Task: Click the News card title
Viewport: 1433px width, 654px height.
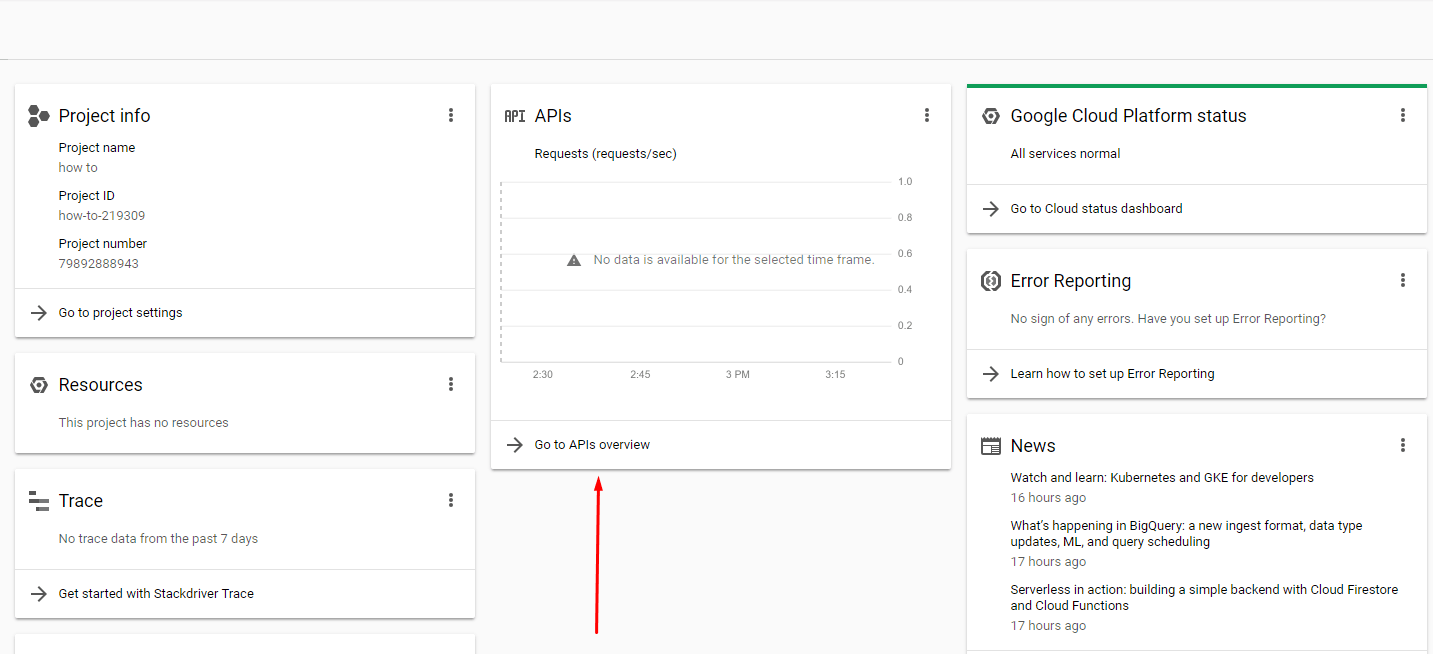Action: (1033, 446)
